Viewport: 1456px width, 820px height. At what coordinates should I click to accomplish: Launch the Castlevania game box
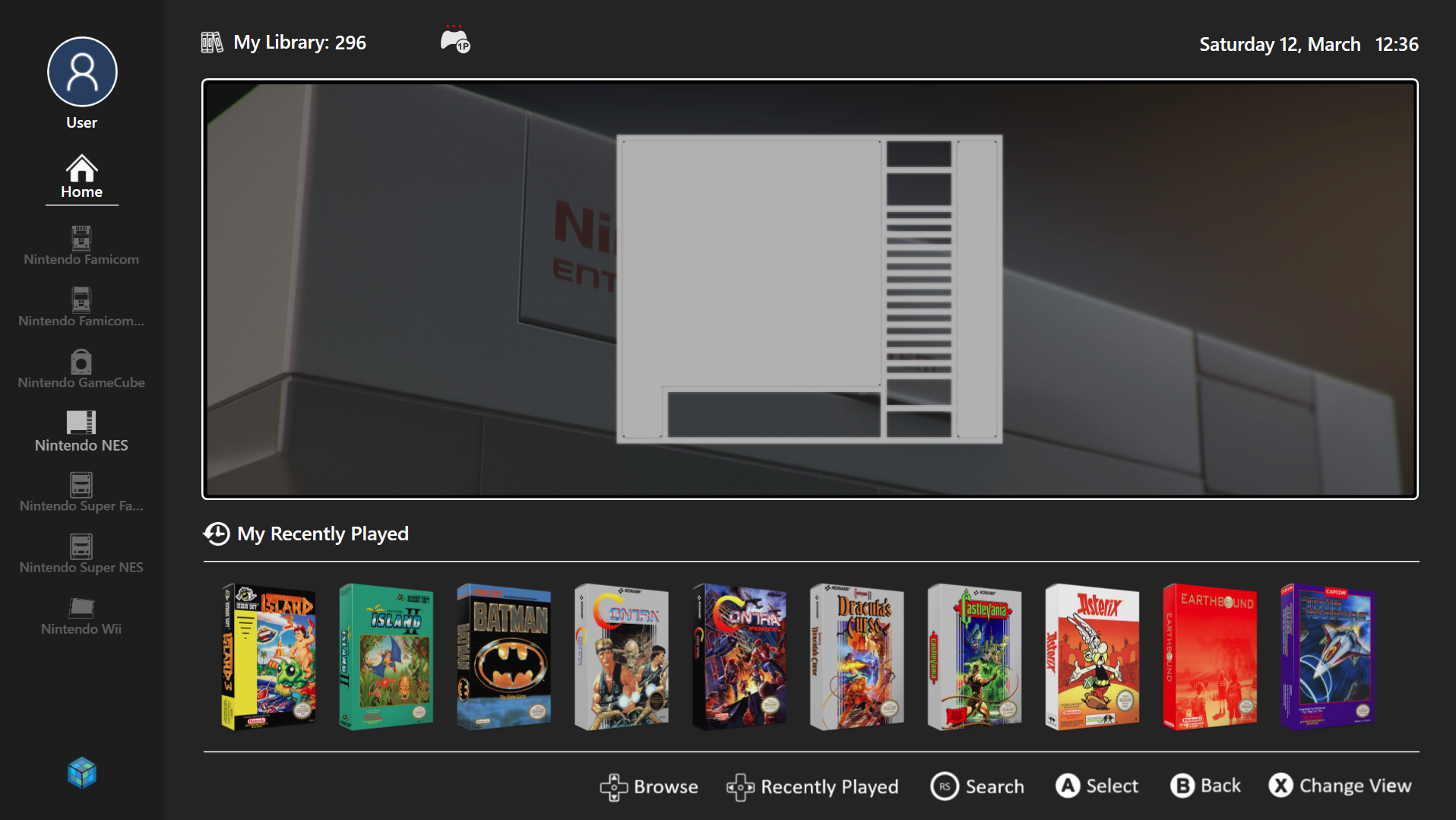tap(975, 657)
